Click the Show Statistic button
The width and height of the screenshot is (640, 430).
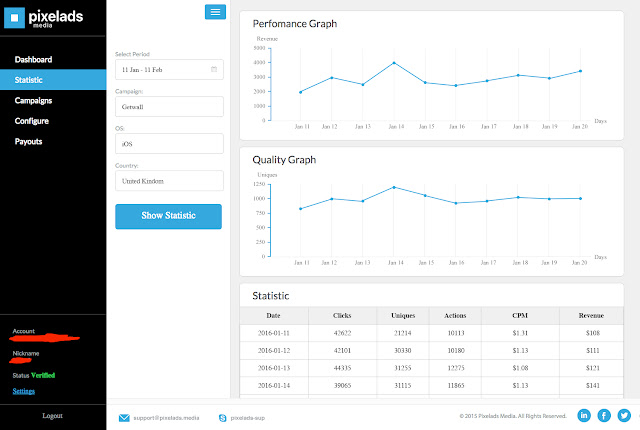coord(168,216)
